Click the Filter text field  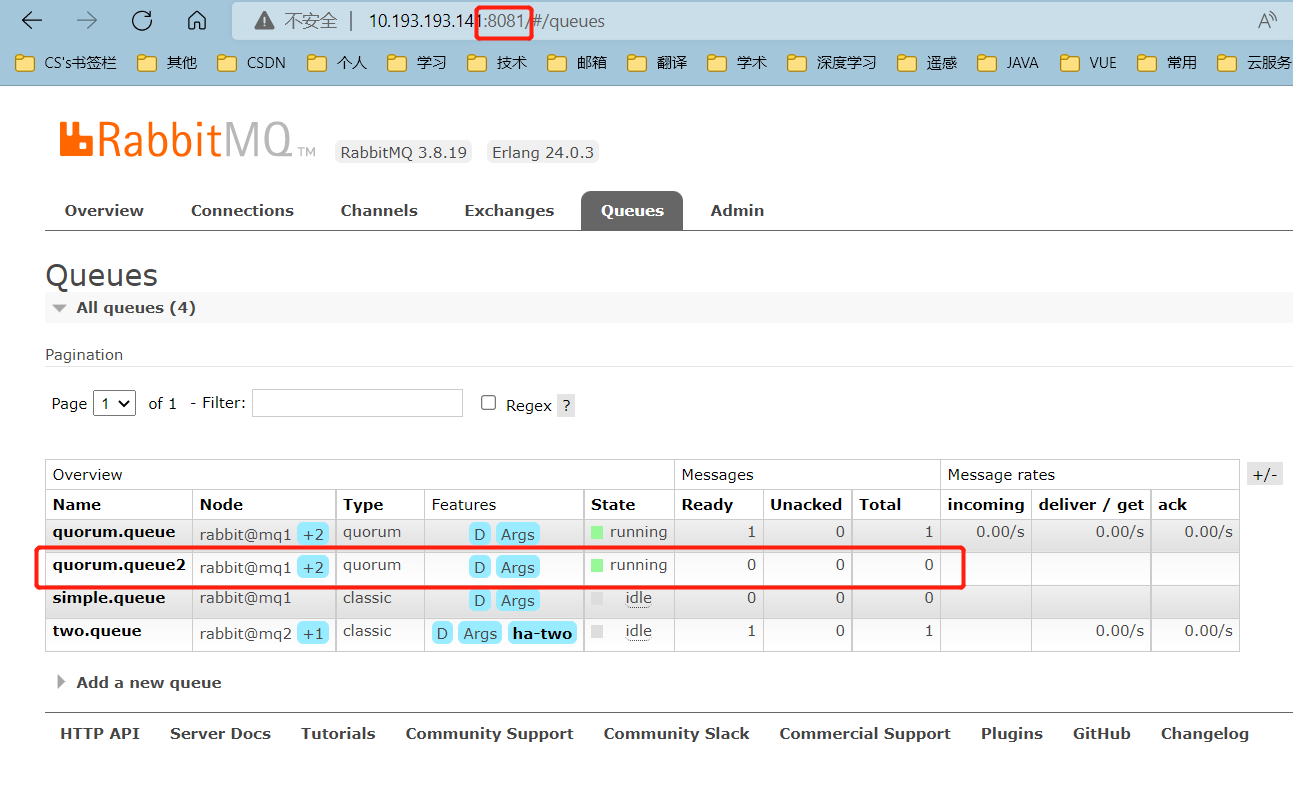[357, 403]
